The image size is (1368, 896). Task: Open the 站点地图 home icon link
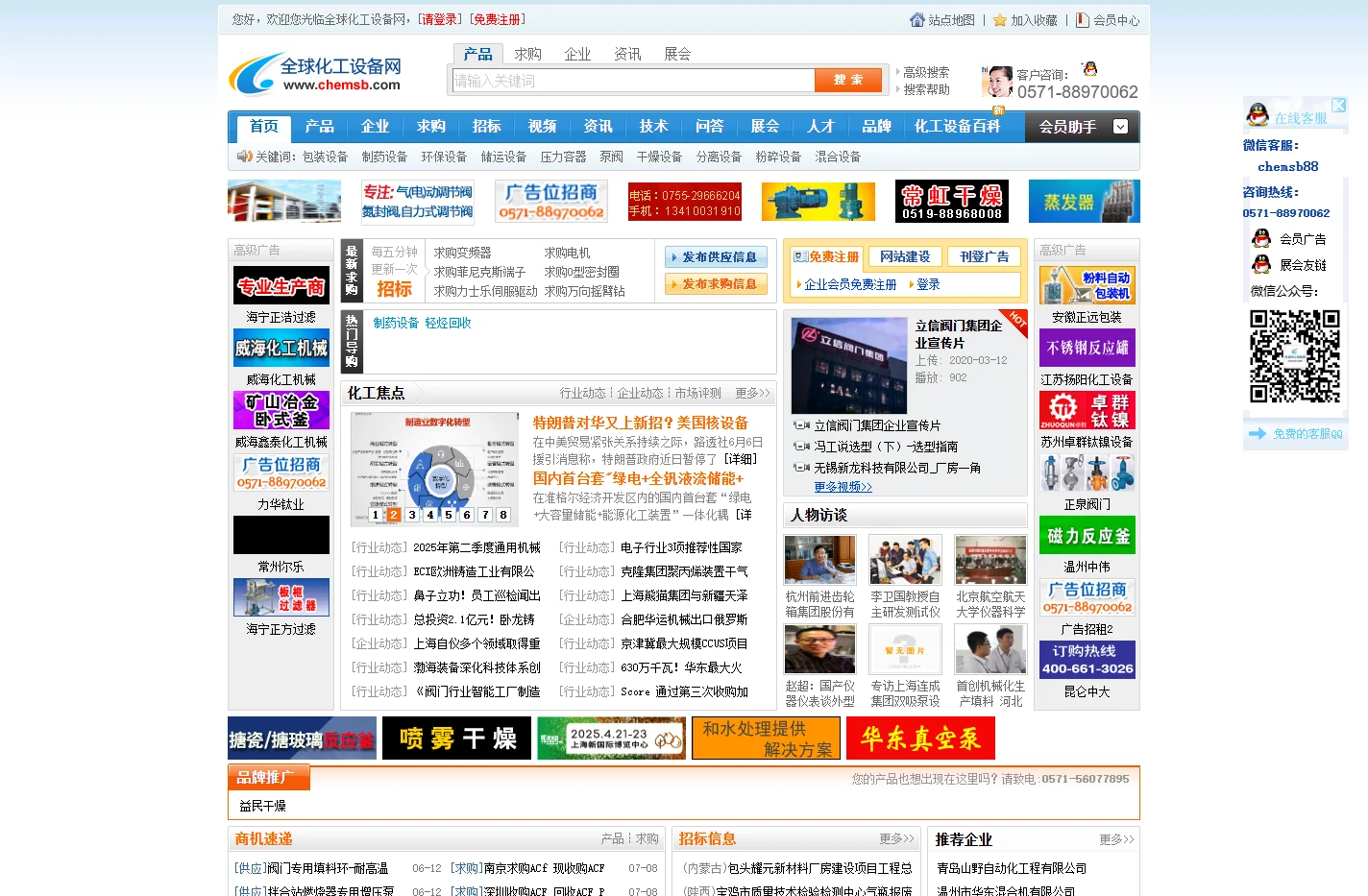tap(916, 20)
